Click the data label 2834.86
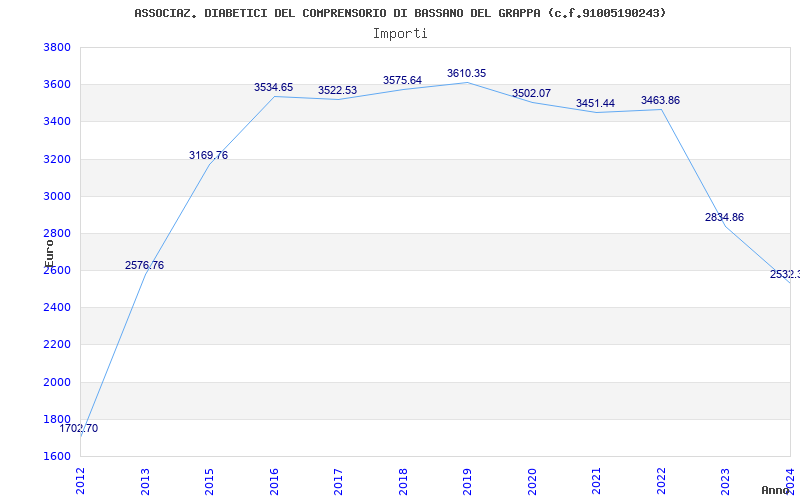 [724, 217]
